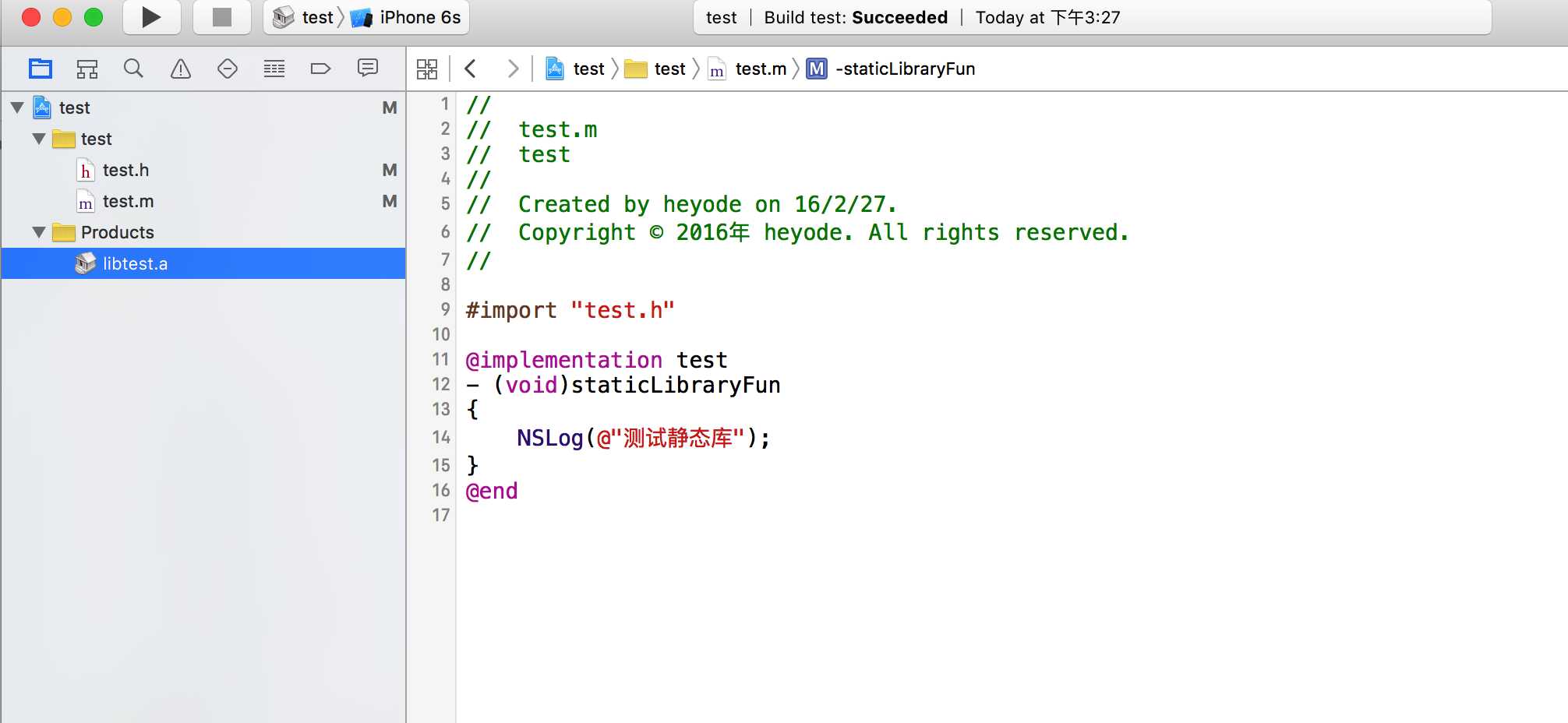
Task: Click test project in jump bar
Action: pos(575,69)
